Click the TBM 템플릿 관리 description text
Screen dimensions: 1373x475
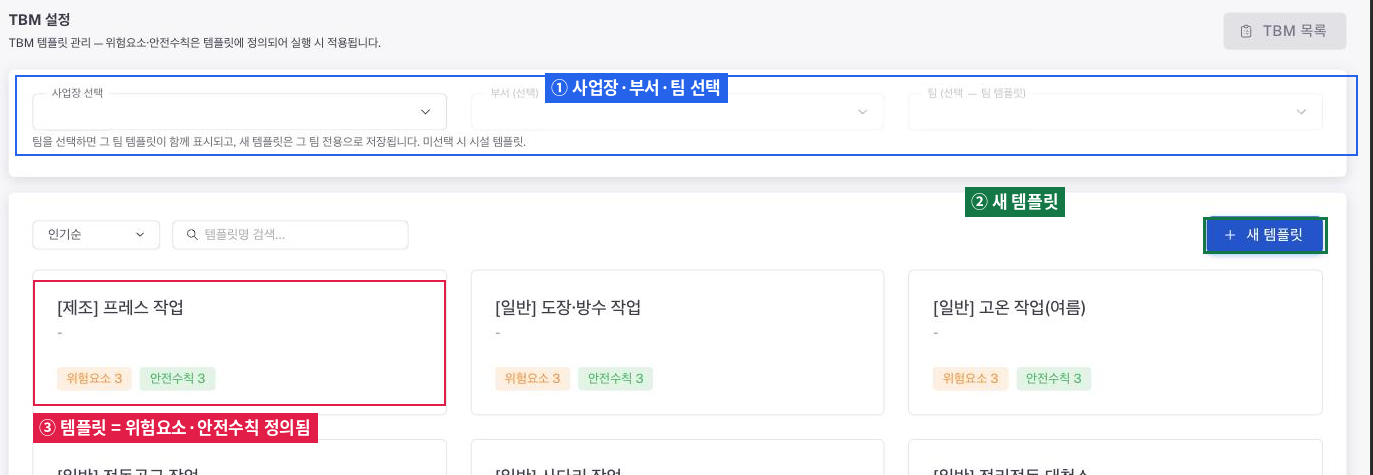tap(195, 43)
